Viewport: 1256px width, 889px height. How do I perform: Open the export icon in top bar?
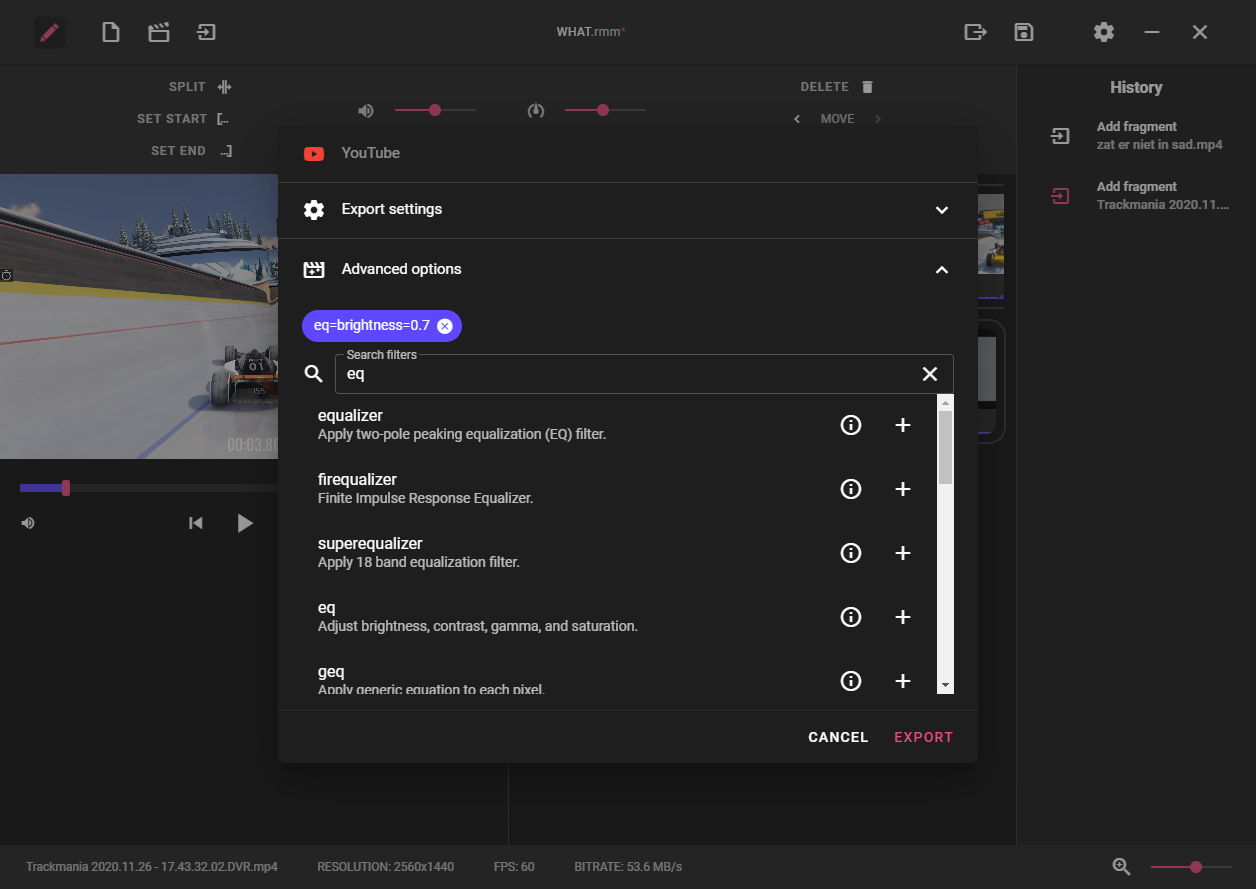[975, 32]
